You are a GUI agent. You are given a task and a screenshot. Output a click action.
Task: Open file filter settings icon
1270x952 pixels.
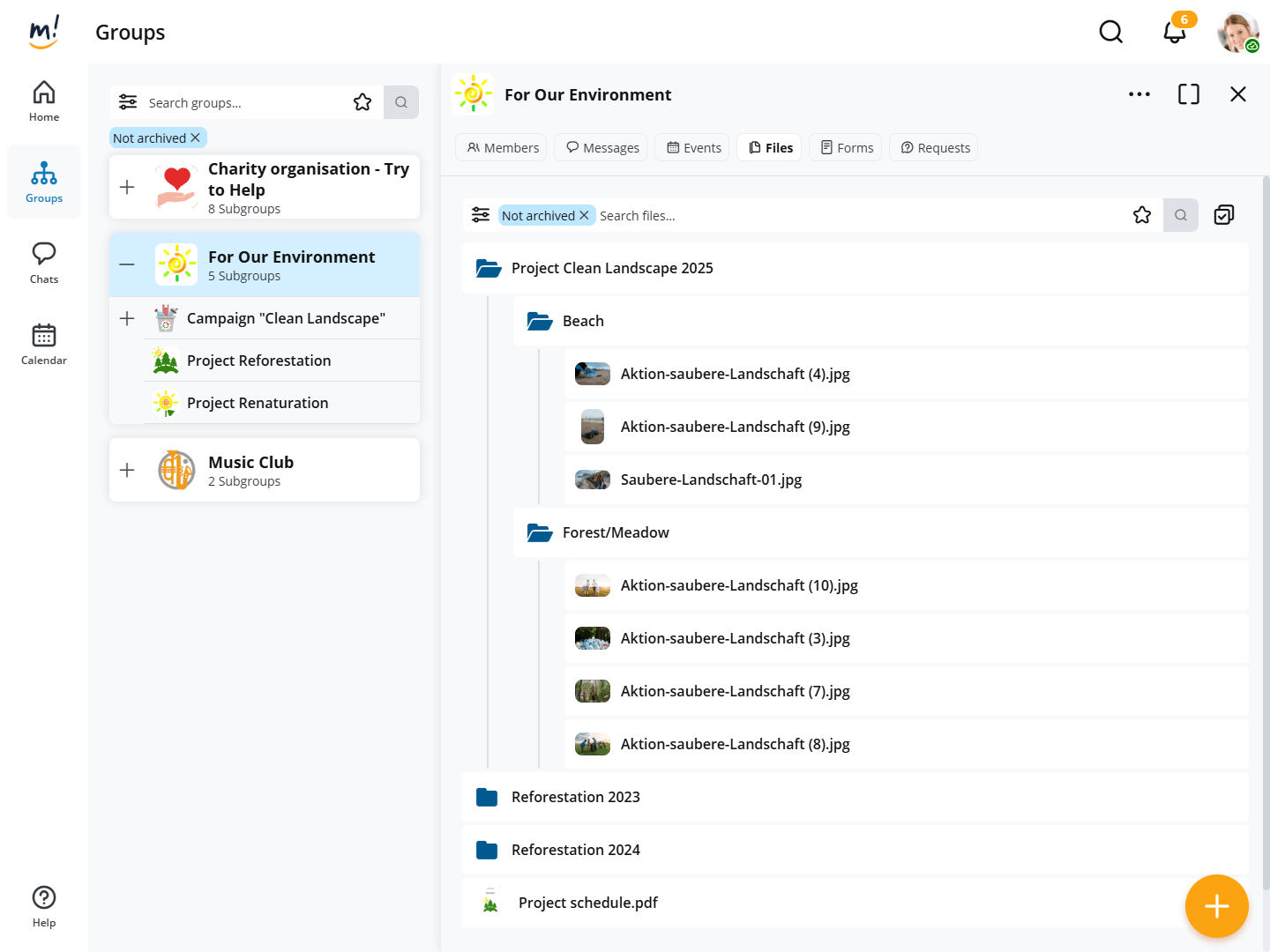coord(481,215)
